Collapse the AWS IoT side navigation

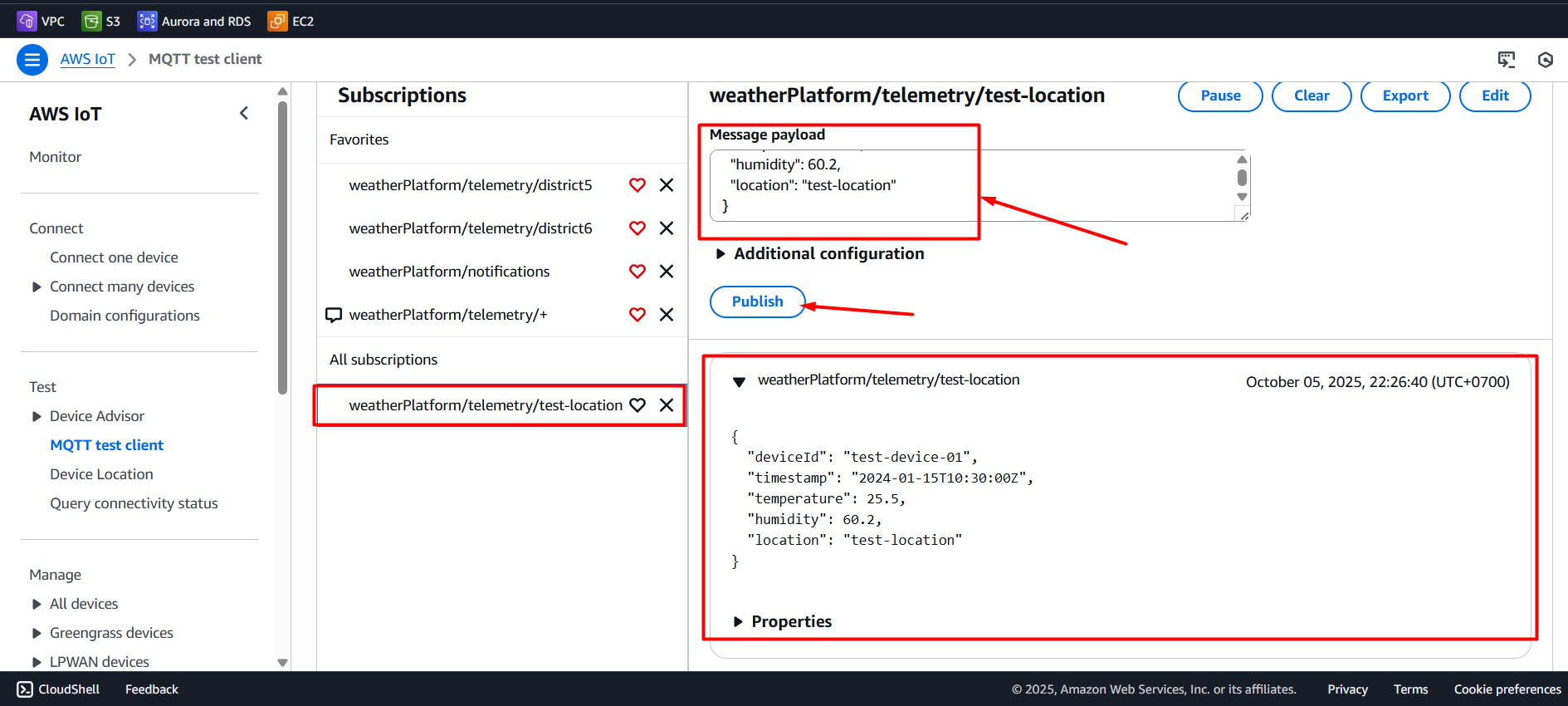pyautogui.click(x=244, y=113)
